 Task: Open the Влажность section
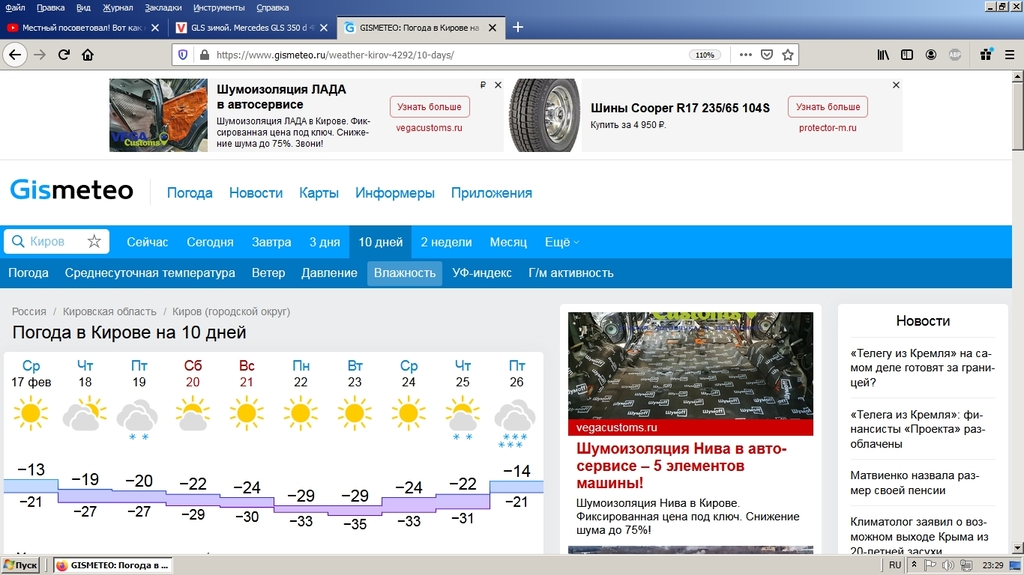(404, 273)
